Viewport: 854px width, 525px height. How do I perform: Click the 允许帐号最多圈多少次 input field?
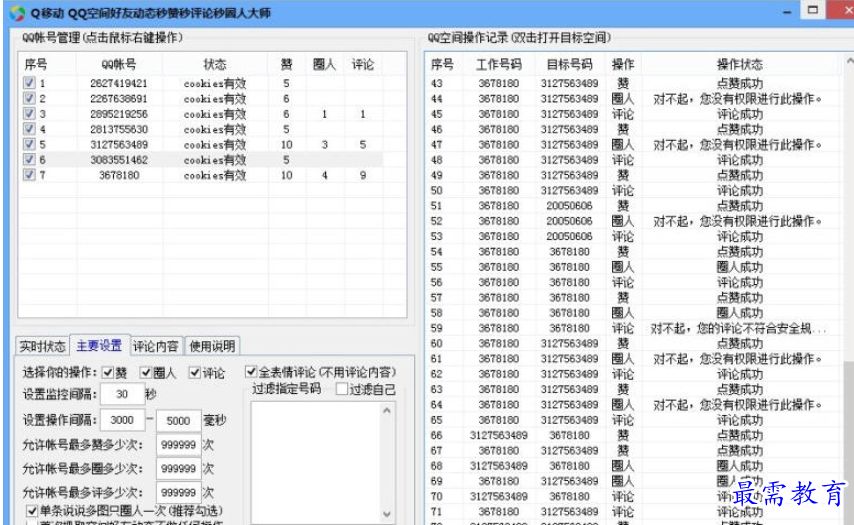178,468
